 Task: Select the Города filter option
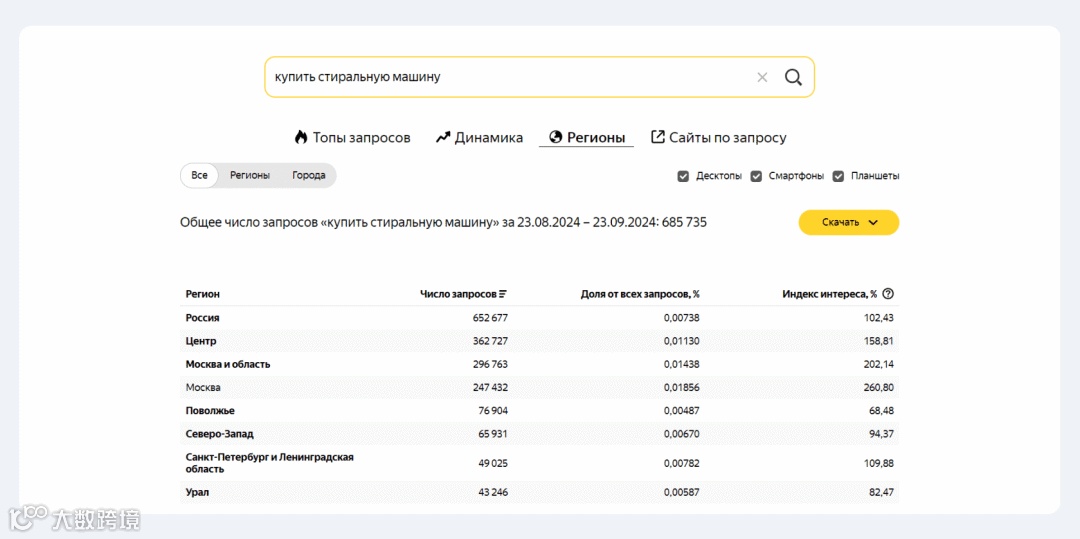point(309,176)
